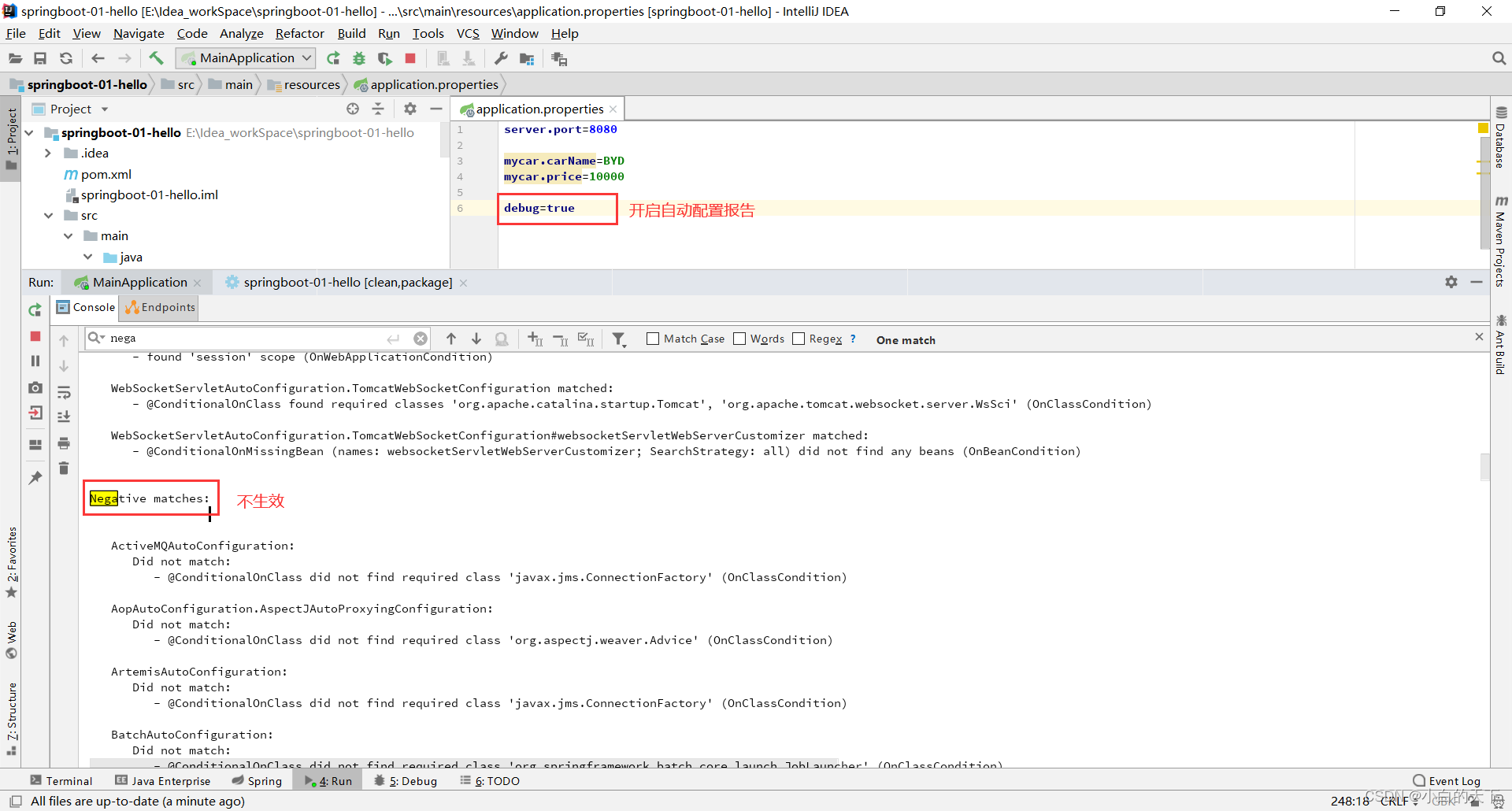Clear the console search text

coord(421,339)
